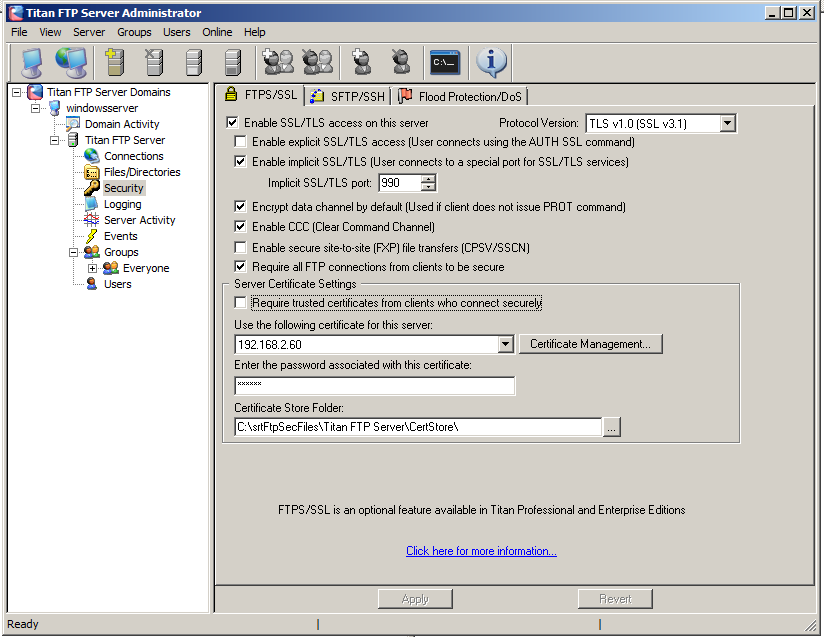
Task: Open the Server menu
Action: click(x=89, y=32)
